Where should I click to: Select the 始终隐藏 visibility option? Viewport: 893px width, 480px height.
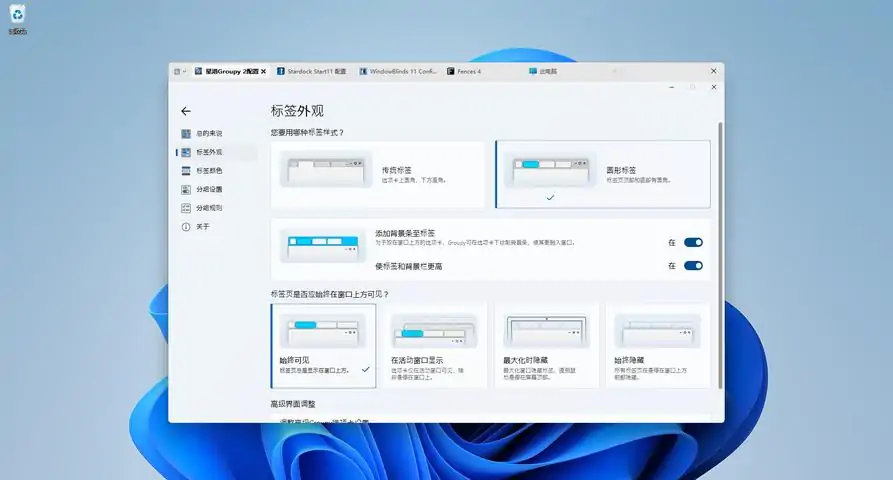[657, 345]
